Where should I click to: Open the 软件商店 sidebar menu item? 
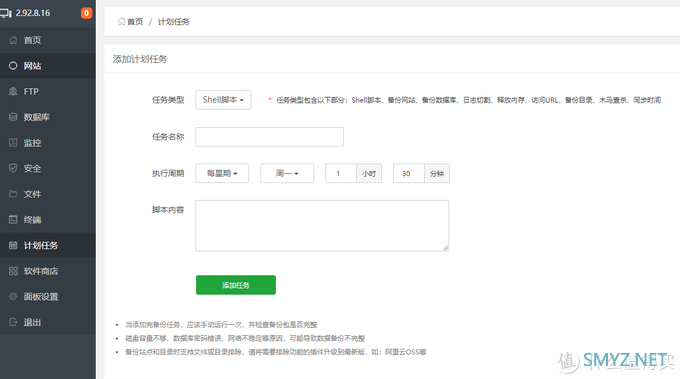click(x=48, y=271)
